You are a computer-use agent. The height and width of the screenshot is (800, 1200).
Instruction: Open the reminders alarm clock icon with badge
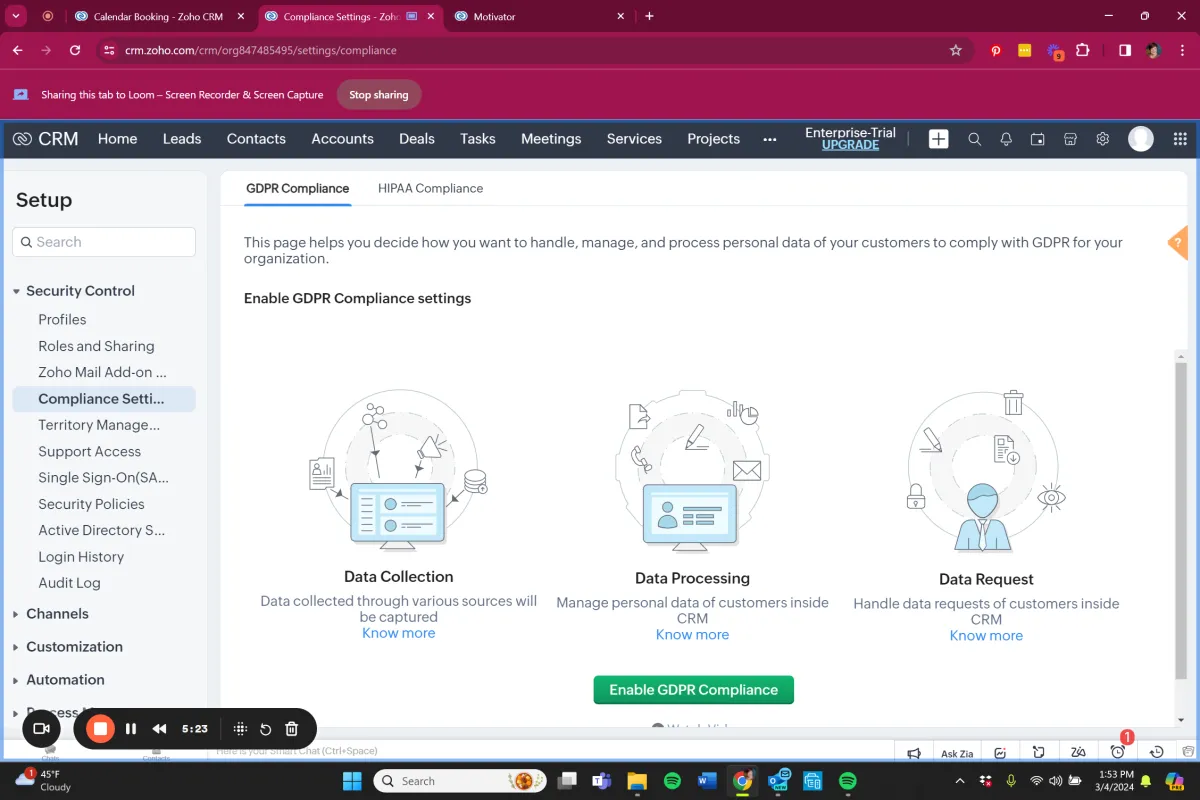pyautogui.click(x=1118, y=751)
